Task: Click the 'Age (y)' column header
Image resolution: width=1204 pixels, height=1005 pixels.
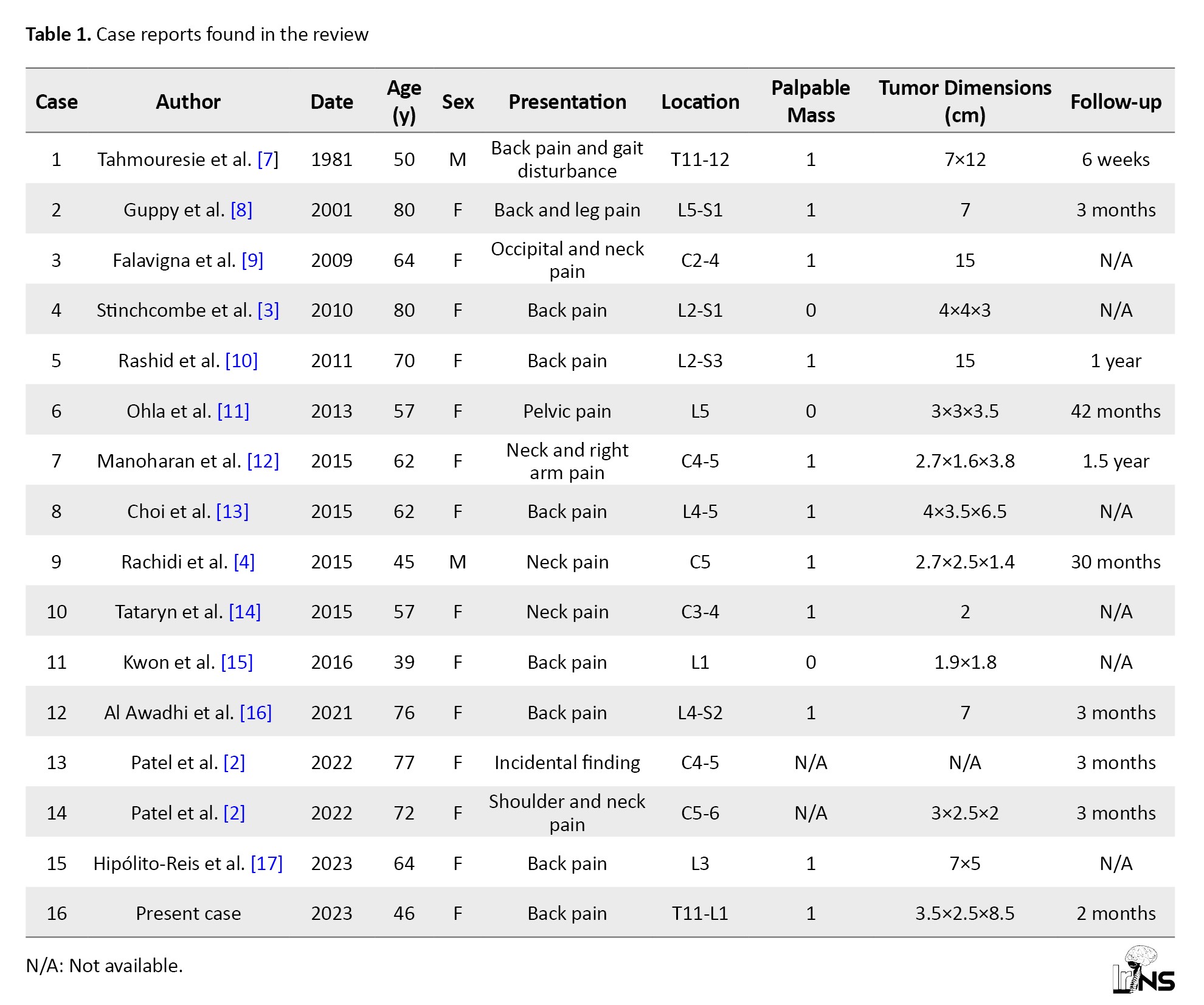Action: click(404, 102)
